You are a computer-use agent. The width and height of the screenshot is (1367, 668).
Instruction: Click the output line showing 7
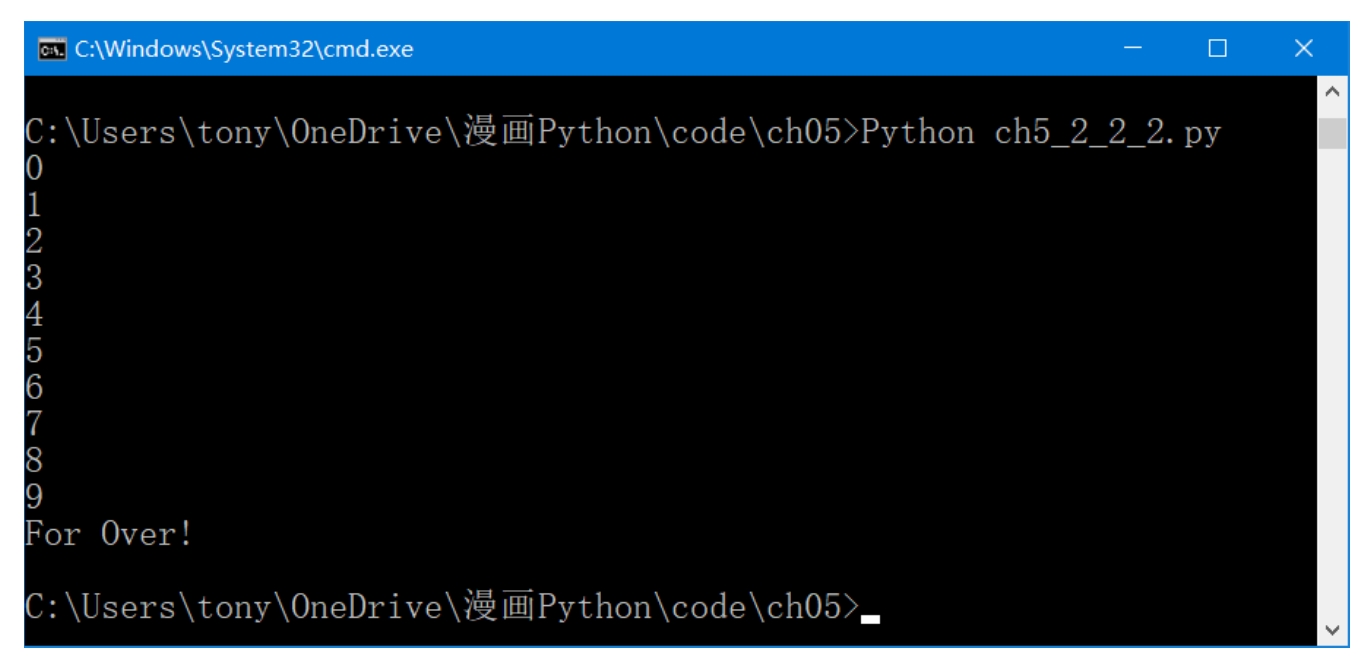tap(35, 424)
